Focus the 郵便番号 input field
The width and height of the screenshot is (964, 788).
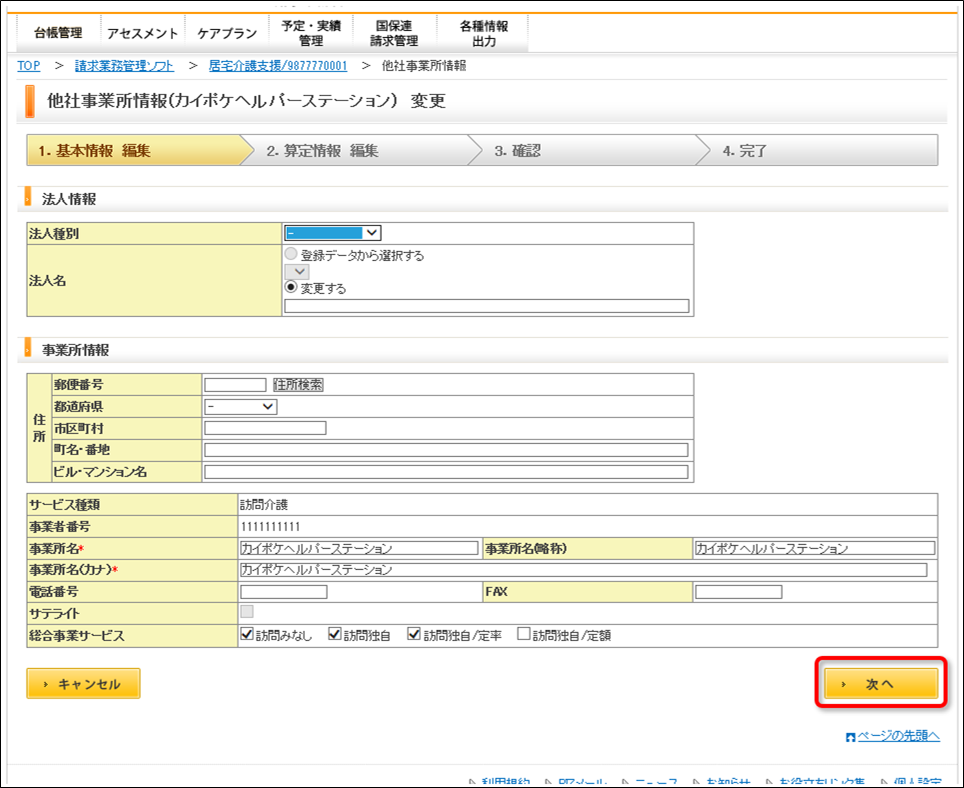tap(235, 385)
